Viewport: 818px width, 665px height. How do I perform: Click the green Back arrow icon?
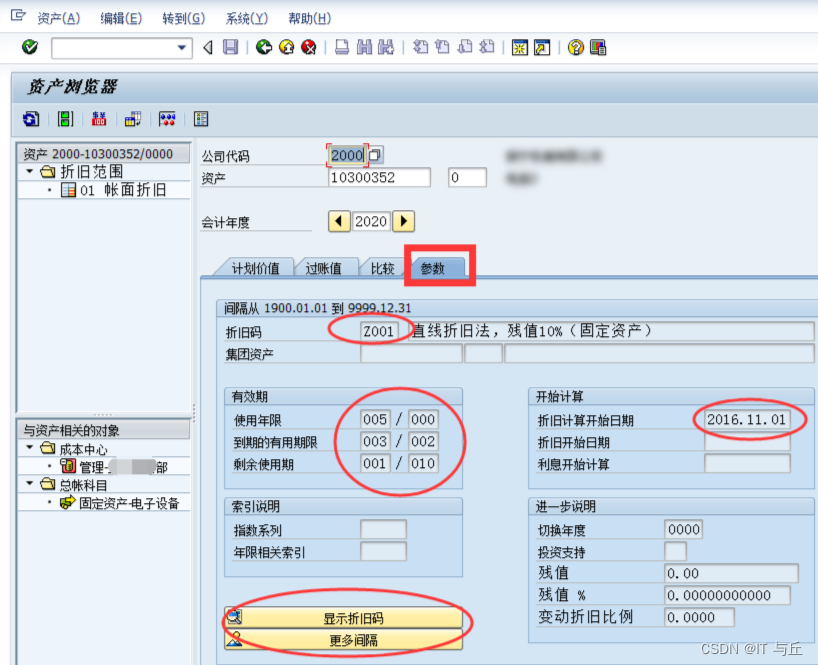coord(263,47)
